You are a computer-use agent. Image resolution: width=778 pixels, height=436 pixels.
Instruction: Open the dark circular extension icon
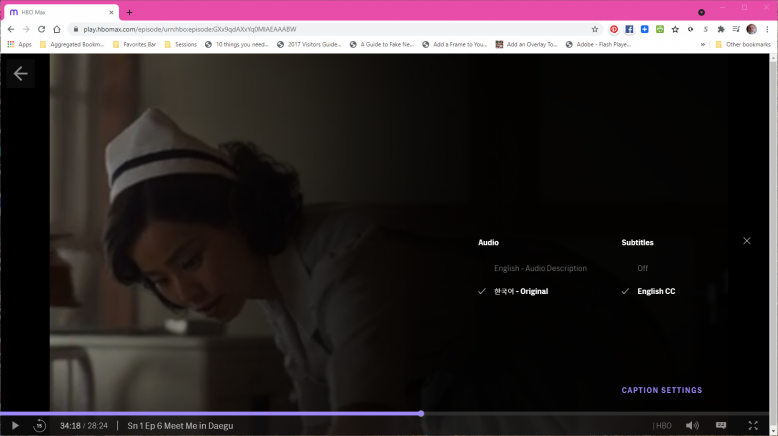[690, 29]
